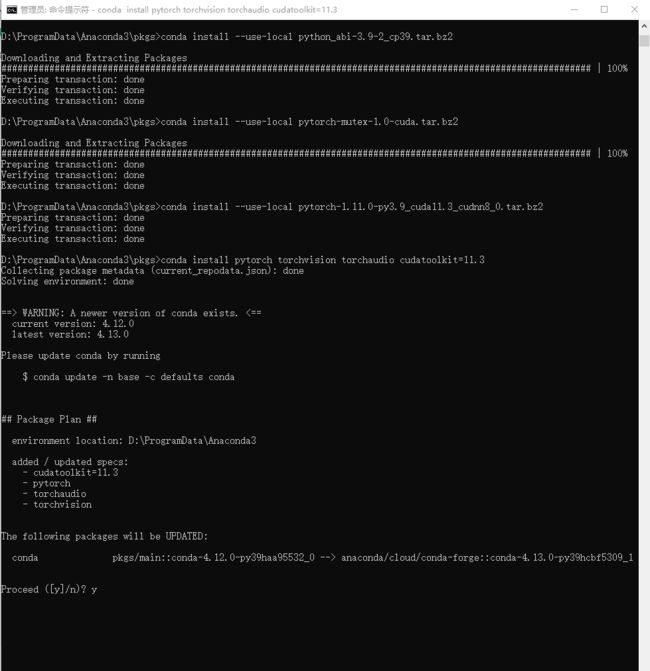Click the environment location D:\ProgramData\Anaconda3 line
Viewport: 650px width, 671px height.
click(134, 441)
